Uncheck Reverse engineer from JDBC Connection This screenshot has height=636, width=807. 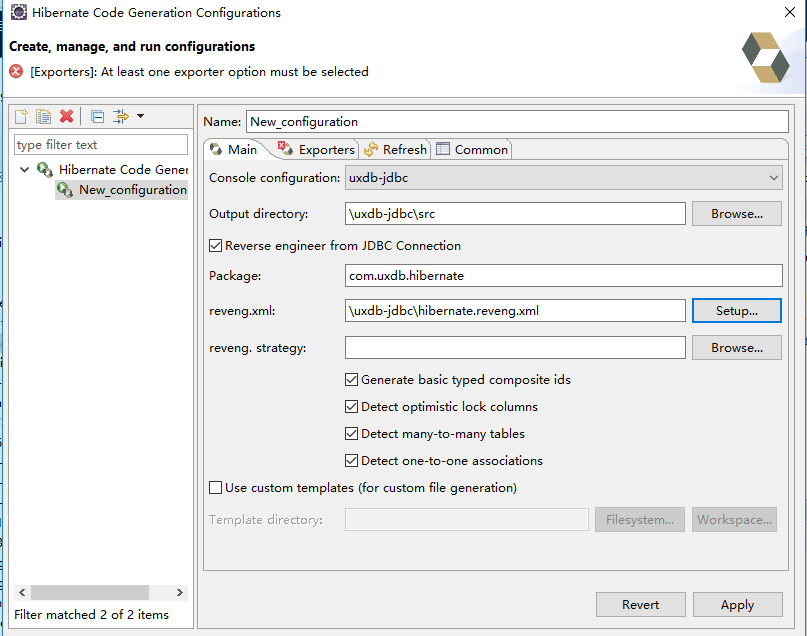(x=216, y=246)
